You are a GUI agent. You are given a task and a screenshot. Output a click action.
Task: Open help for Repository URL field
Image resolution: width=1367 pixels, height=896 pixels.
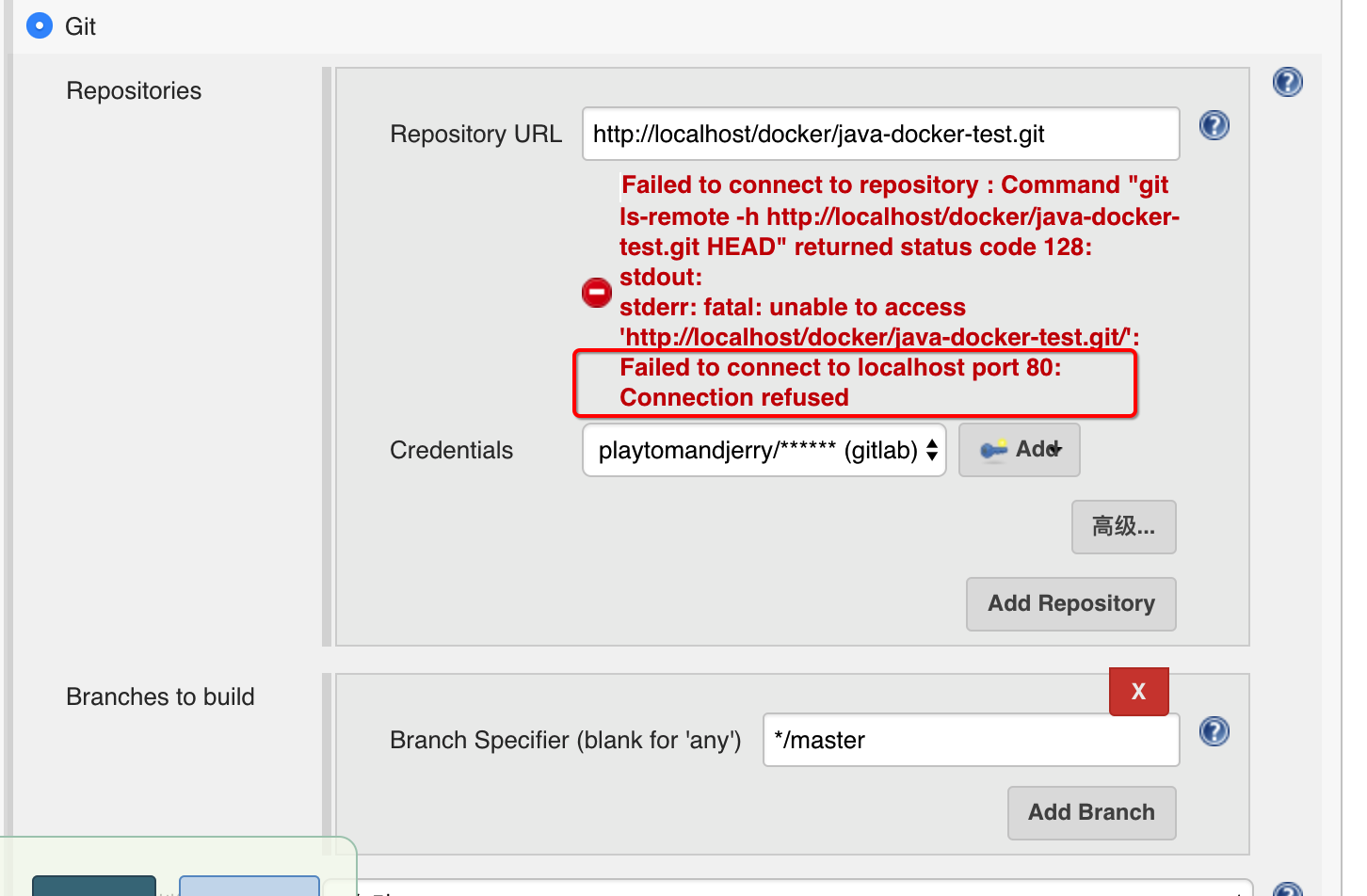coord(1214,125)
